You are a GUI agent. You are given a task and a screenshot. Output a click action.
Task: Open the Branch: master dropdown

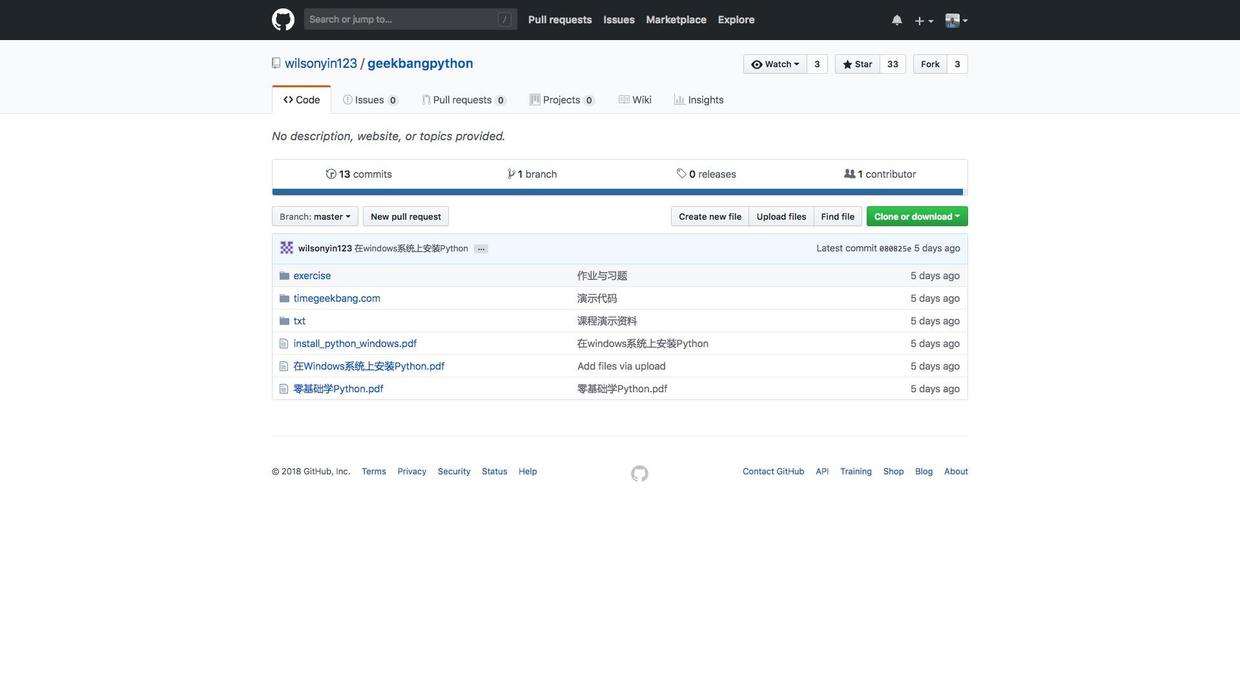(315, 216)
